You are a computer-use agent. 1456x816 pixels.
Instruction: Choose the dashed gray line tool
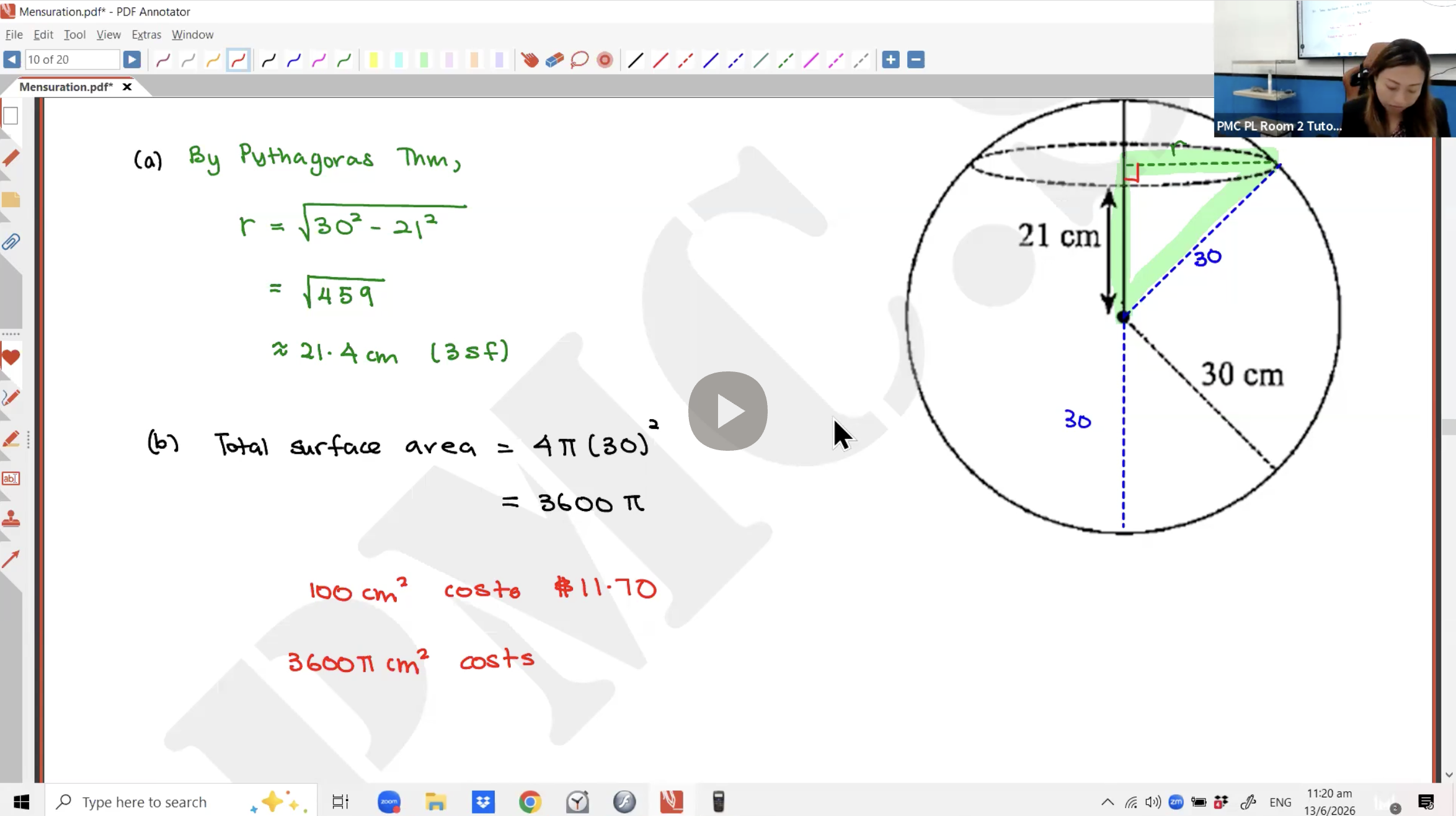click(861, 60)
